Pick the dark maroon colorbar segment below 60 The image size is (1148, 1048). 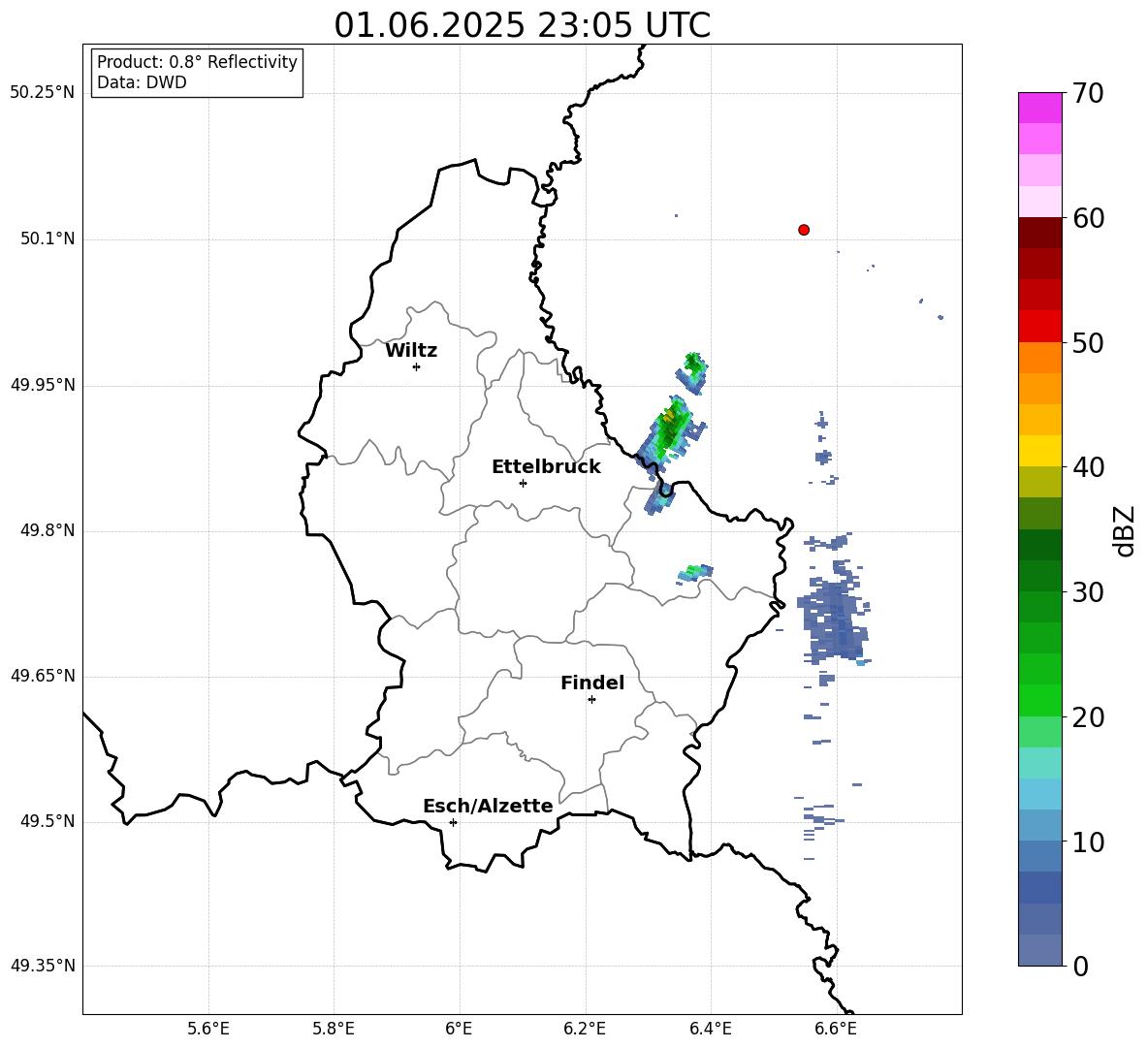pos(1040,232)
